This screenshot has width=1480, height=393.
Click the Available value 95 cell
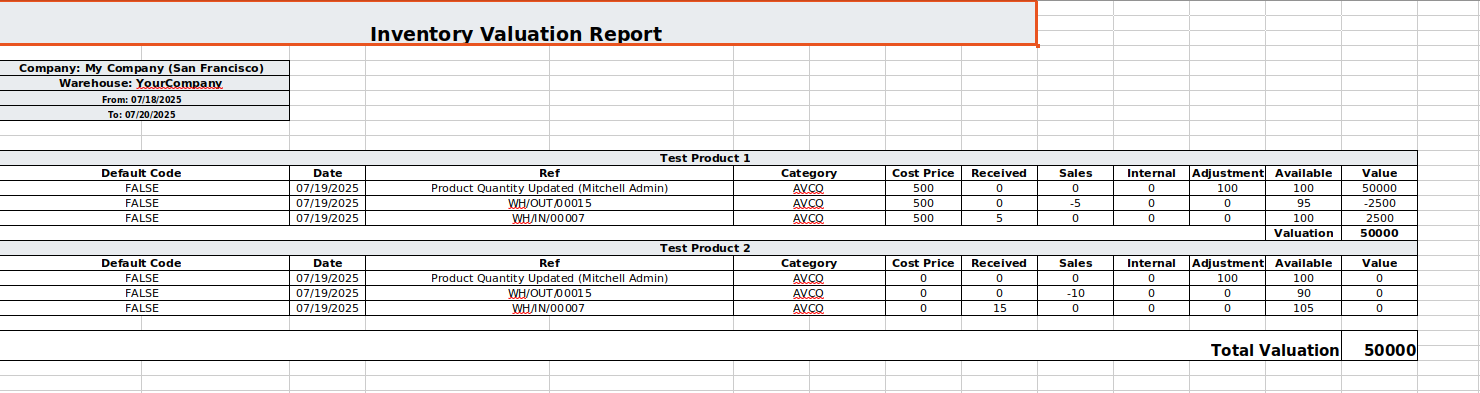pyautogui.click(x=1304, y=203)
